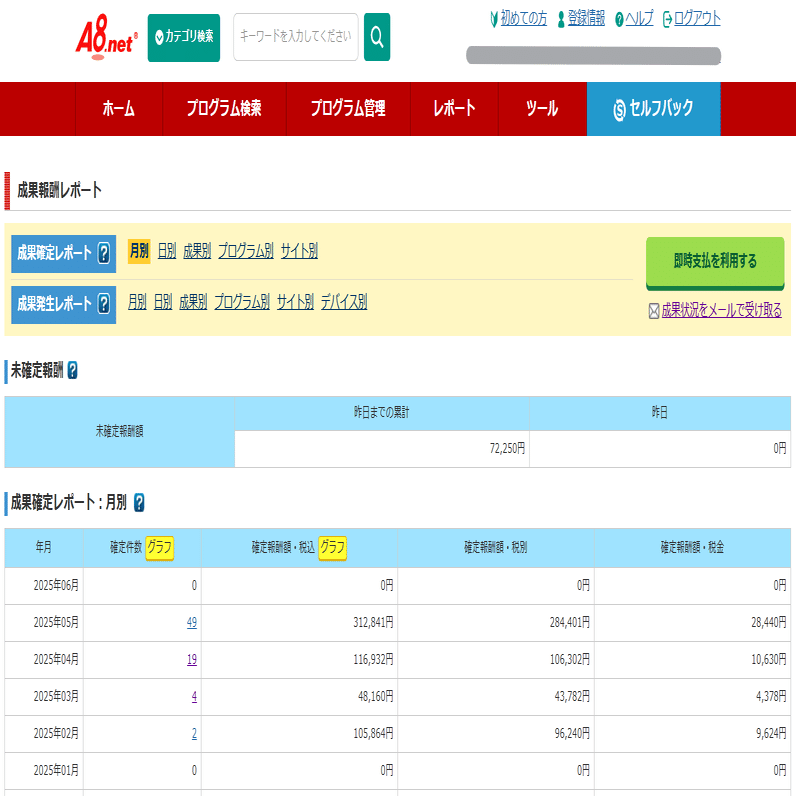Open the レポート menu
The image size is (796, 796).
[x=454, y=109]
